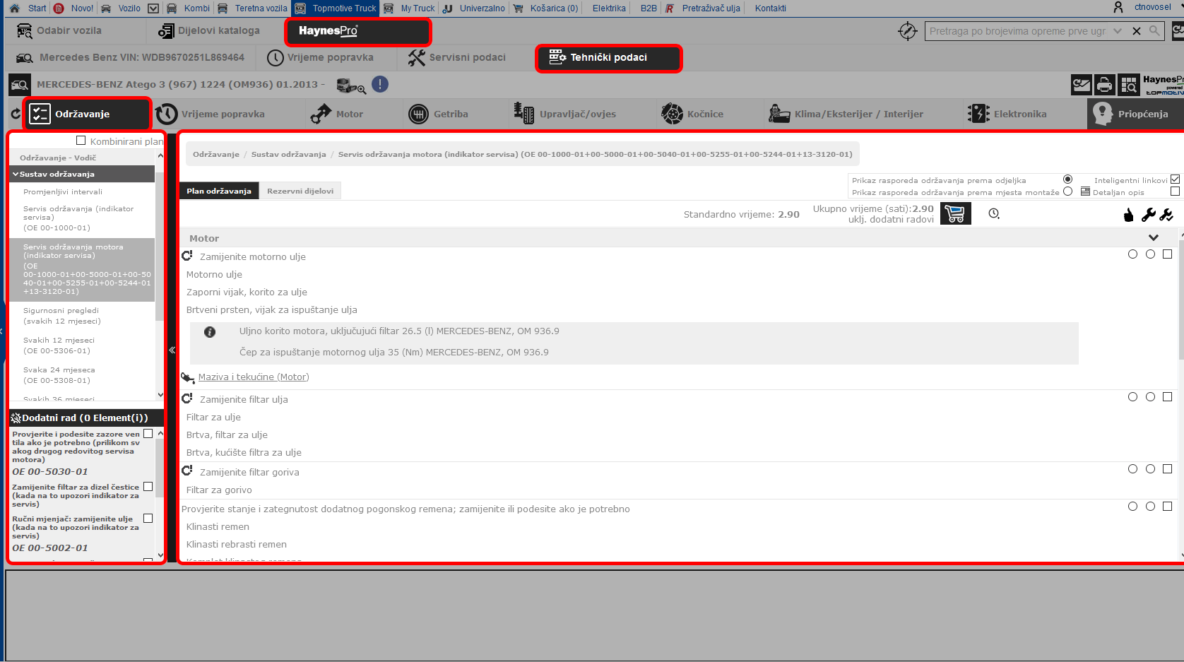This screenshot has height=662, width=1184.
Task: Click the replace icon beside Zamijenite filtar goriva
Action: (187, 471)
